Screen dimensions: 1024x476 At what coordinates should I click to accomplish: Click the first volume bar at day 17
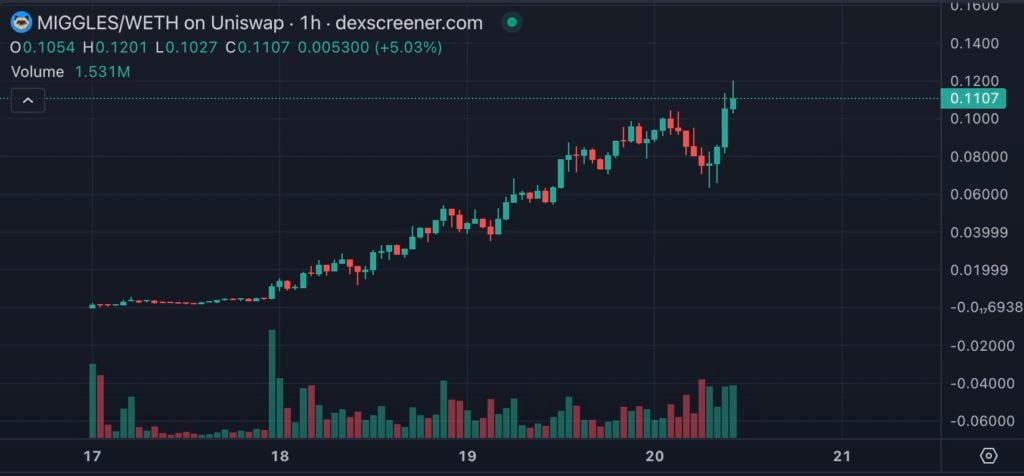[x=93, y=401]
